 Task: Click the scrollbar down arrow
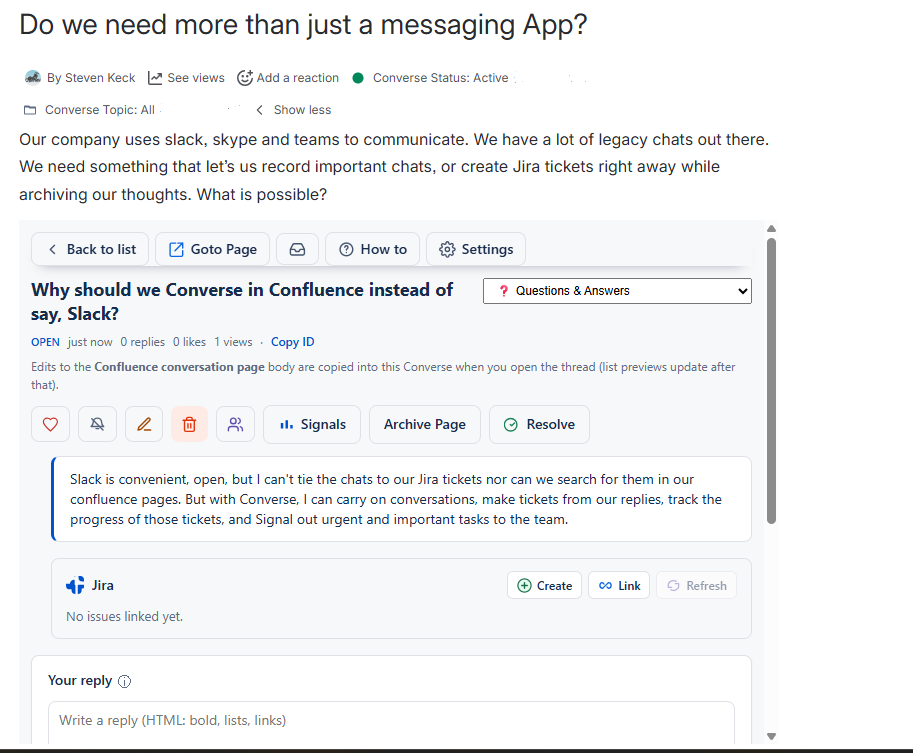772,736
